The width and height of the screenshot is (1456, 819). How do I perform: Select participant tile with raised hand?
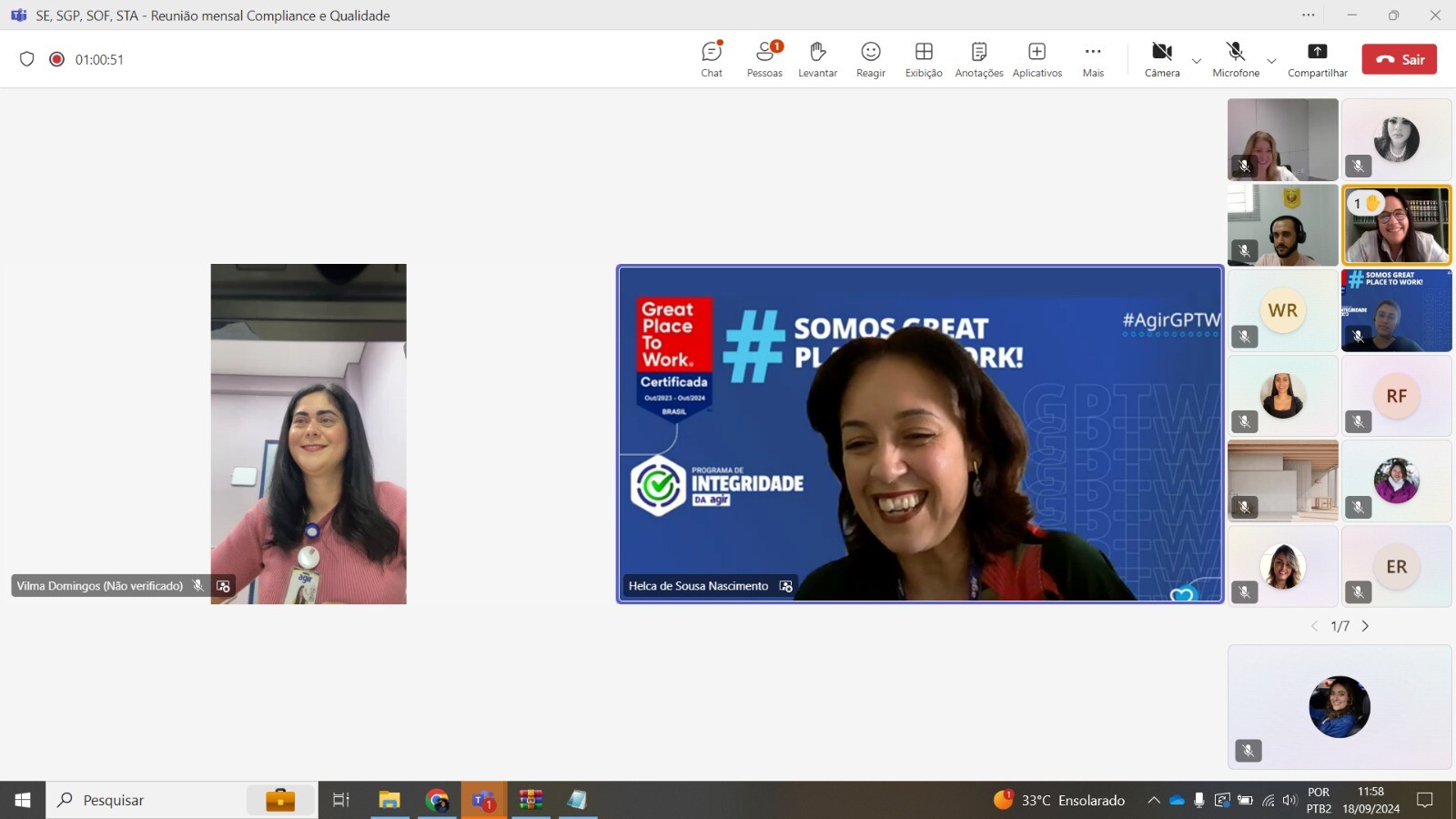point(1397,226)
